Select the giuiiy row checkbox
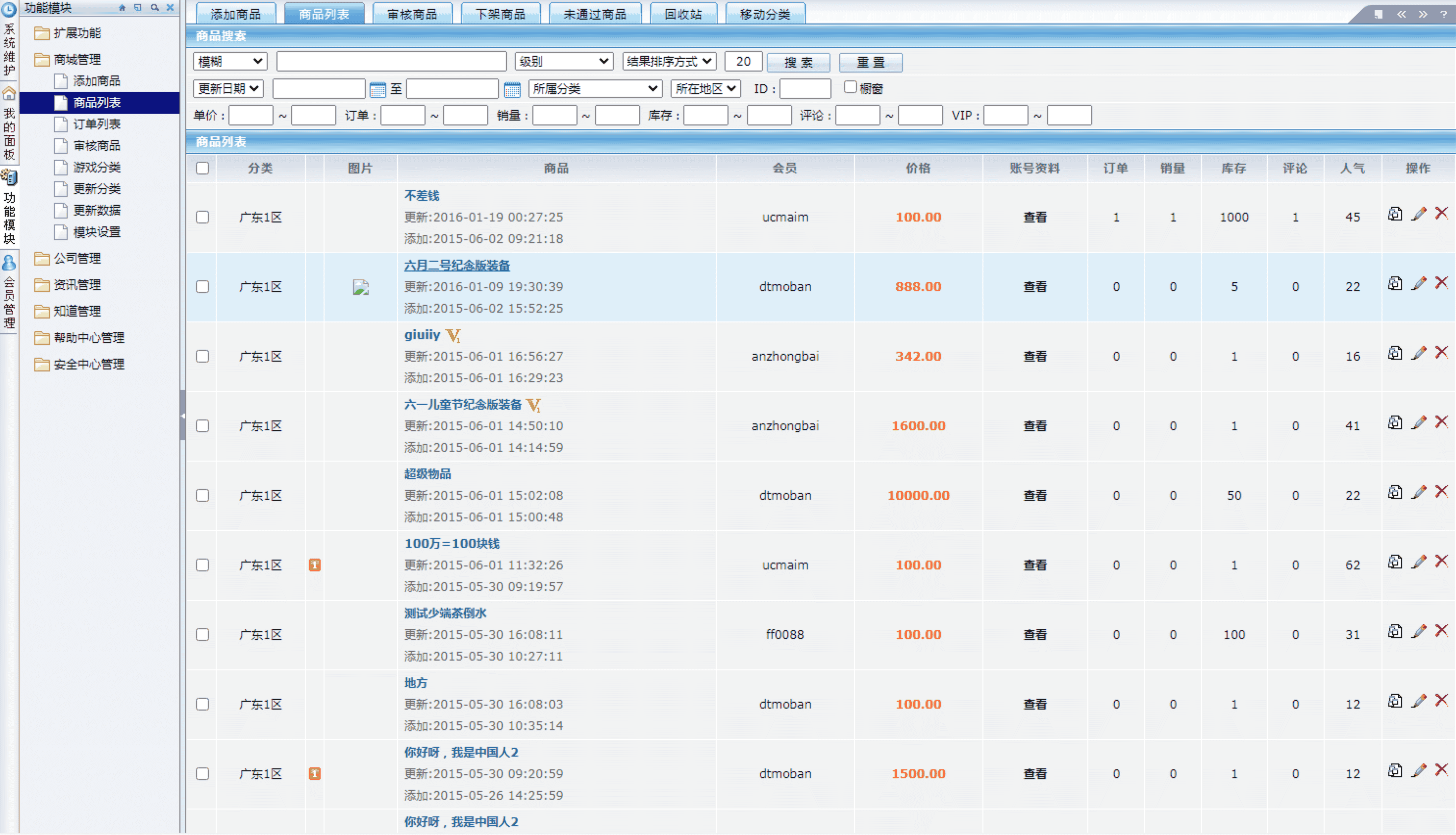The image size is (1456, 835). tap(202, 356)
